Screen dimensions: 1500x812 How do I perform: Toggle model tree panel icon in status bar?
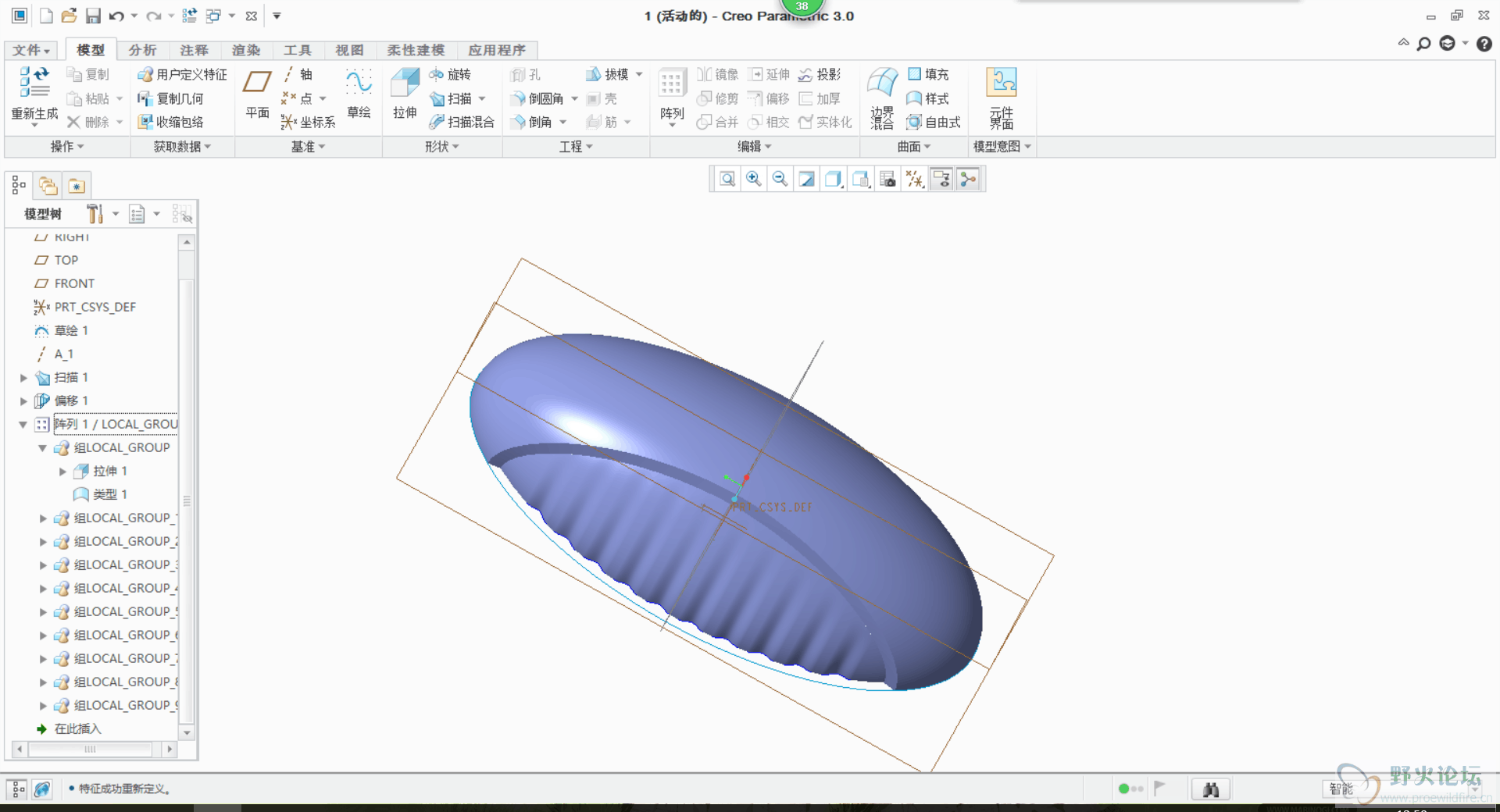[18, 789]
